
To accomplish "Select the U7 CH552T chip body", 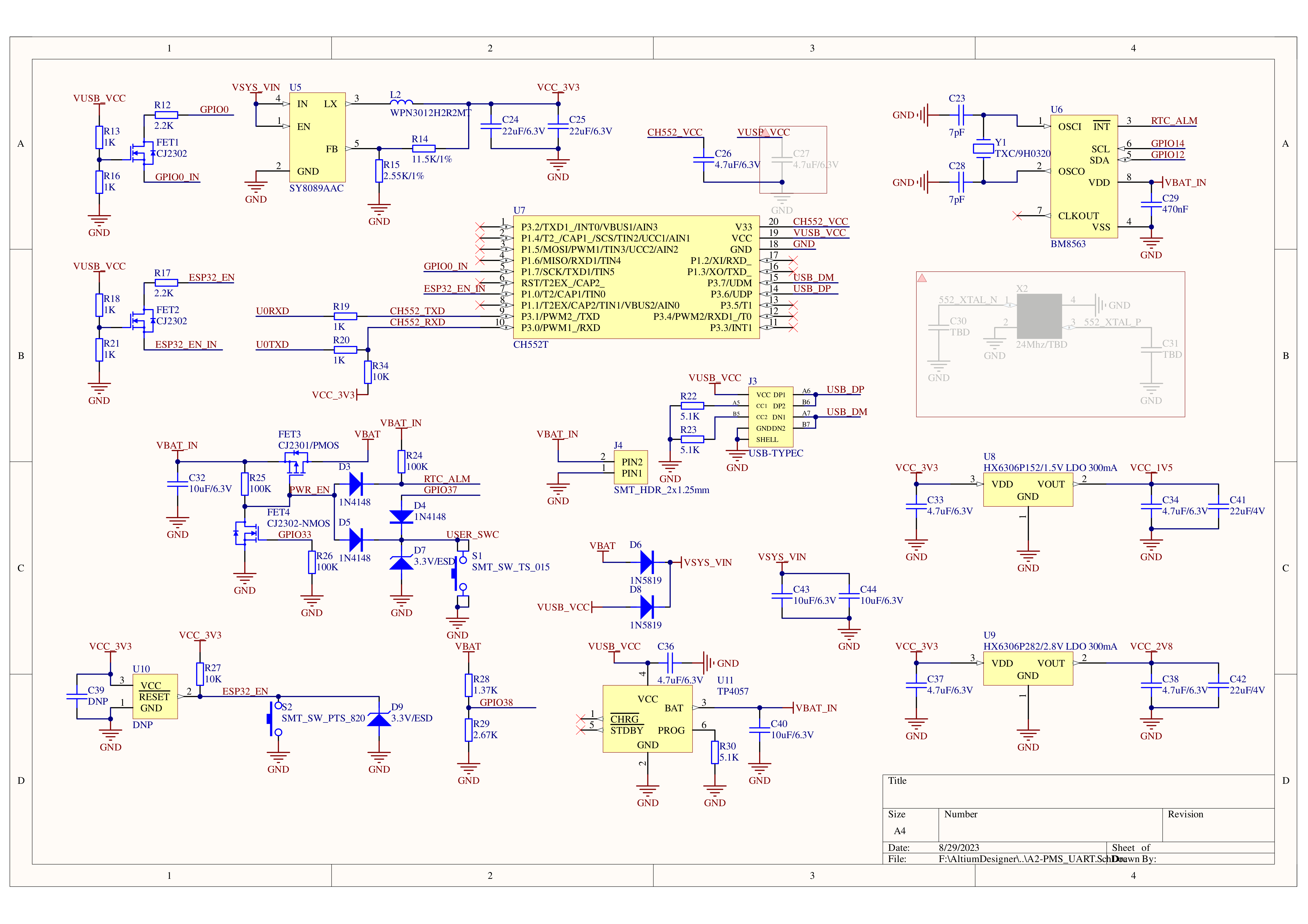I will click(x=636, y=278).
